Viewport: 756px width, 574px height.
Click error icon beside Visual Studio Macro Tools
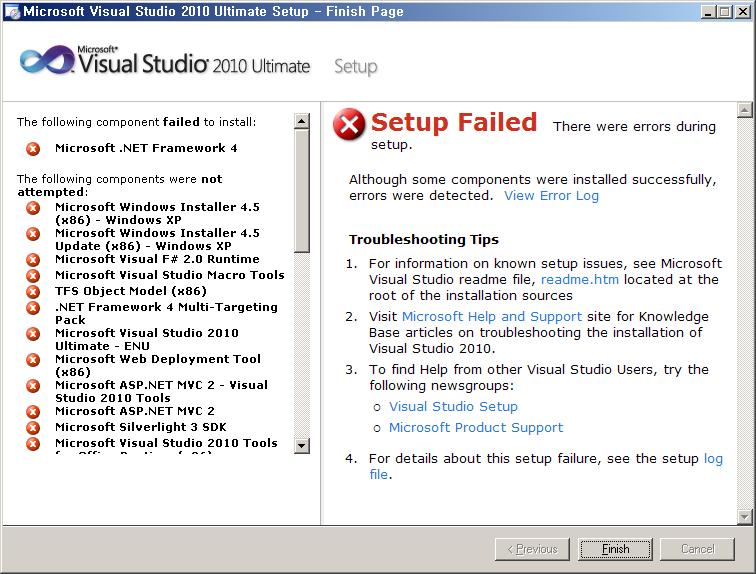(x=33, y=276)
